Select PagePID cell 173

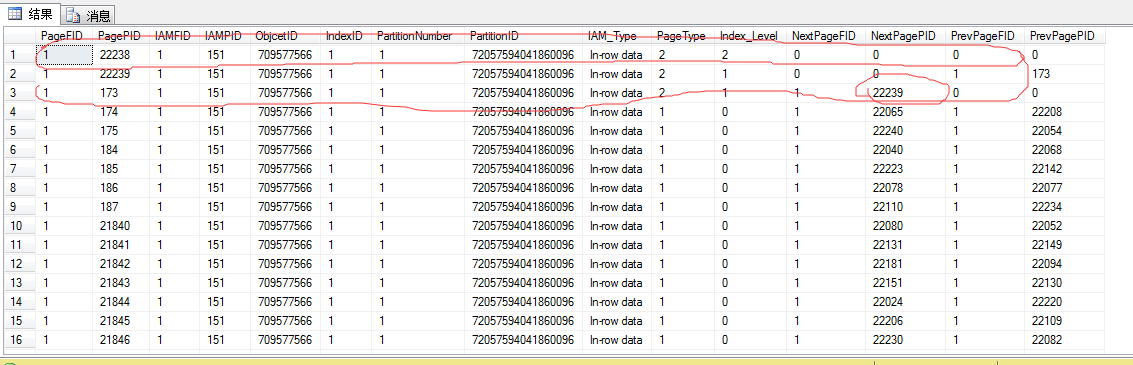click(121, 93)
